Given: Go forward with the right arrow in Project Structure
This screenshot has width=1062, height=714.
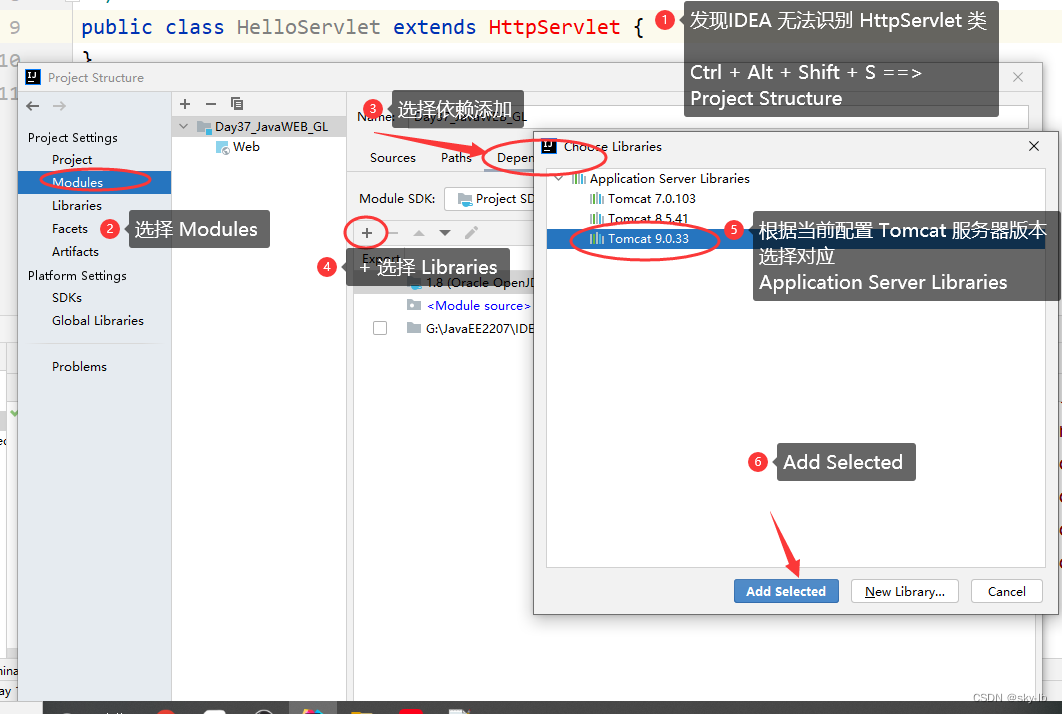Looking at the screenshot, I should click(60, 106).
